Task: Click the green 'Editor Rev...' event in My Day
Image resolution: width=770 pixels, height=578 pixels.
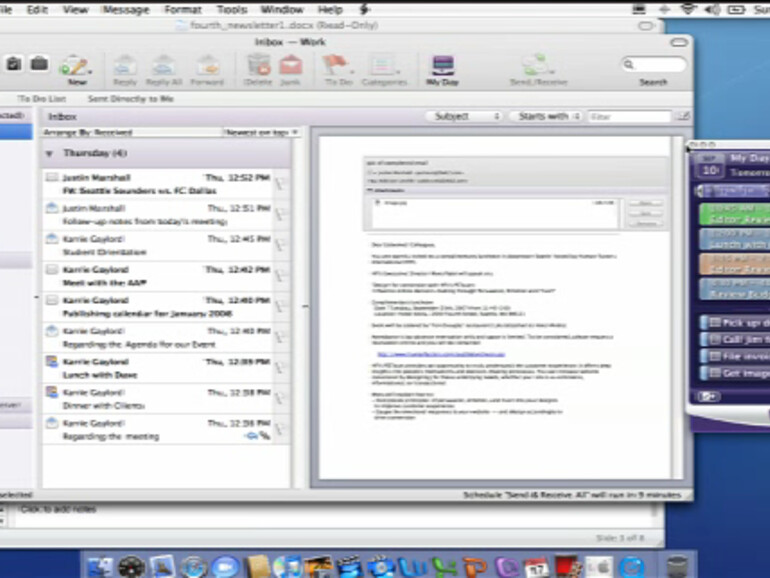Action: [x=735, y=214]
